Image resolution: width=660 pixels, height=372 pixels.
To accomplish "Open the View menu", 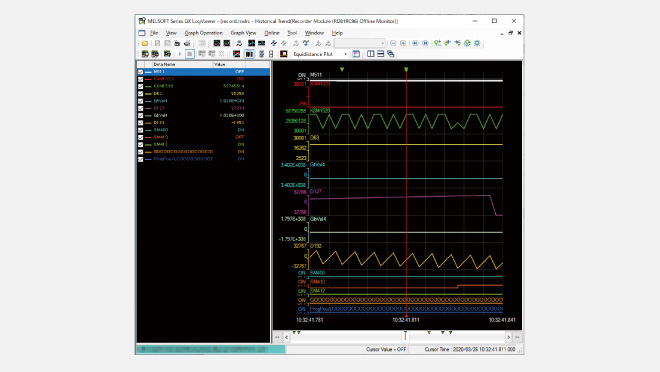I will 171,33.
